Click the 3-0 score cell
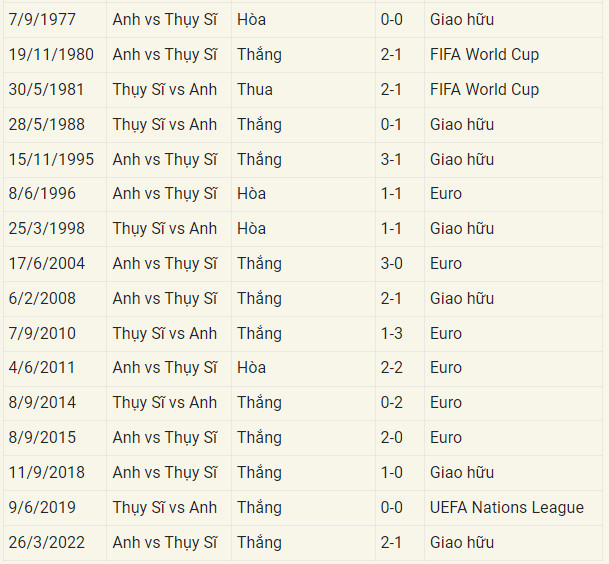The width and height of the screenshot is (609, 564). 393,263
